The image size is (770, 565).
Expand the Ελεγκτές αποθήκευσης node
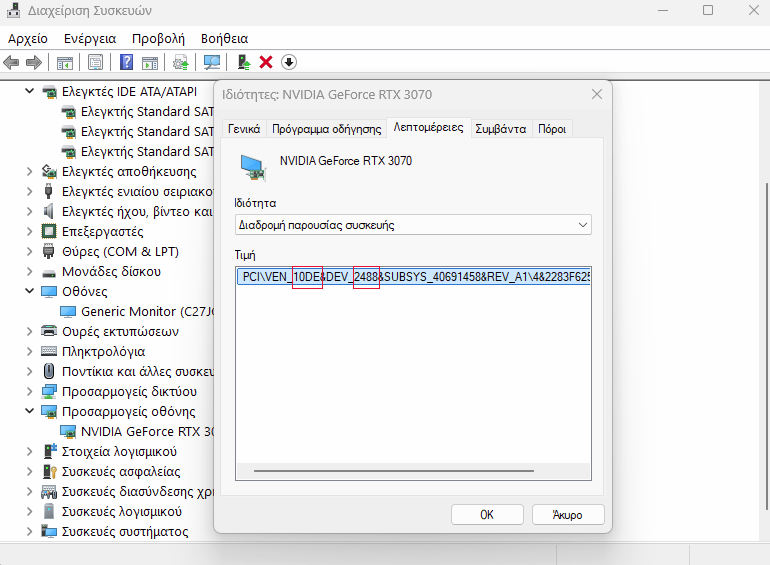(29, 171)
